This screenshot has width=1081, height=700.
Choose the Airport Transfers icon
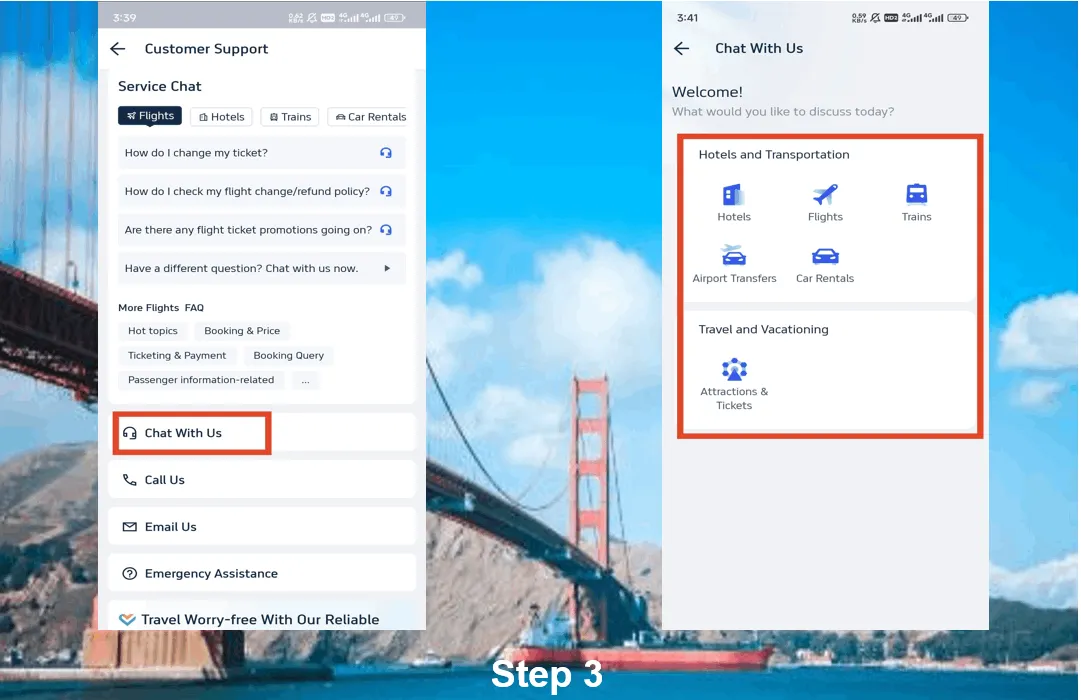pos(733,256)
